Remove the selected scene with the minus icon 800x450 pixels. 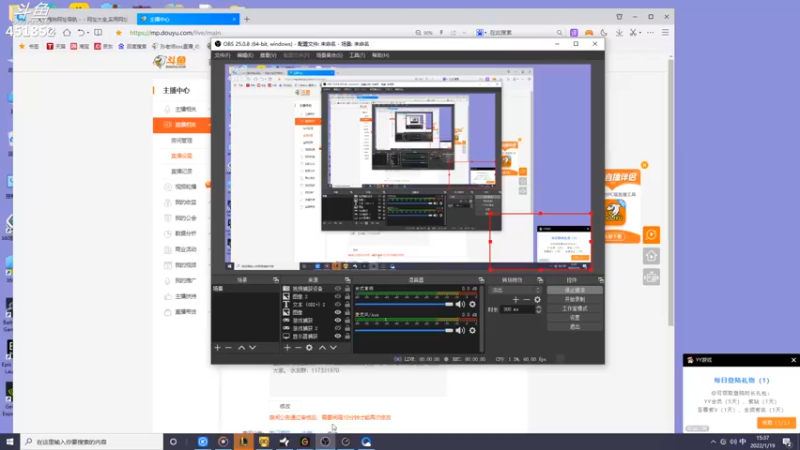point(228,347)
